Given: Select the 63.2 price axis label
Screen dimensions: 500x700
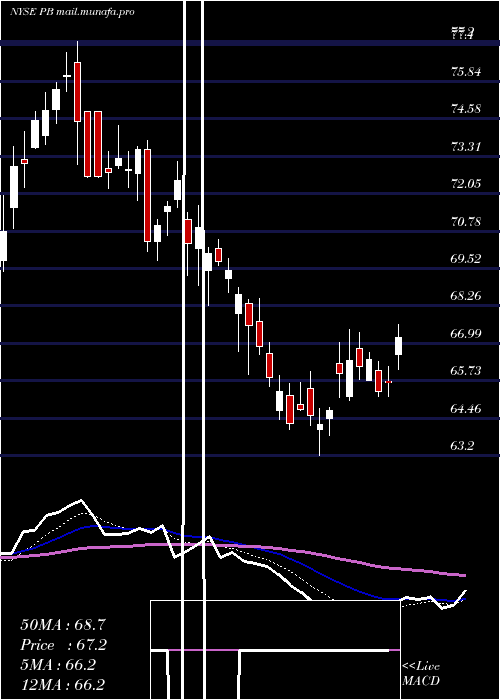Looking at the screenshot, I should [x=462, y=446].
